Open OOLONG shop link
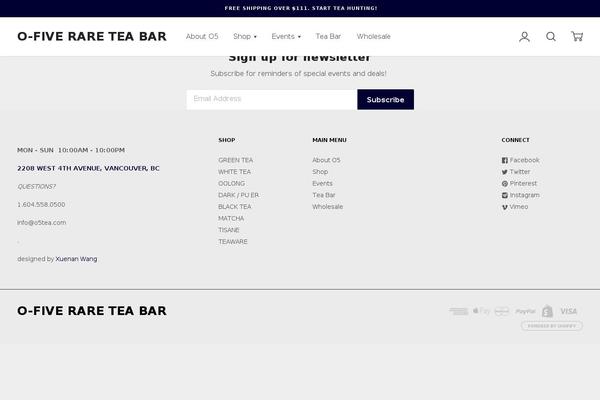This screenshot has width=600, height=400. click(232, 183)
